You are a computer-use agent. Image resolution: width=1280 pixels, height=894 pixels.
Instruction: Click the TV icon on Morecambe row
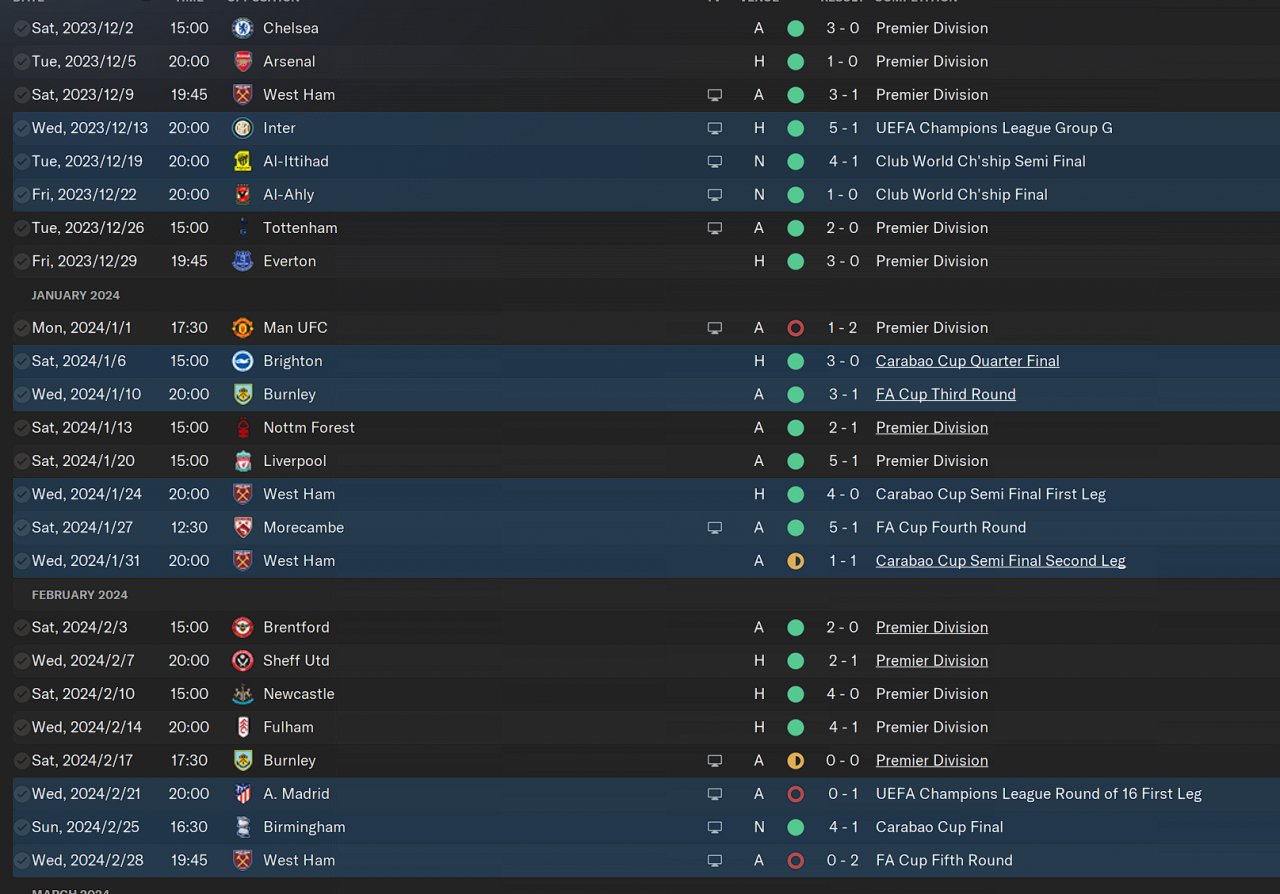(714, 528)
